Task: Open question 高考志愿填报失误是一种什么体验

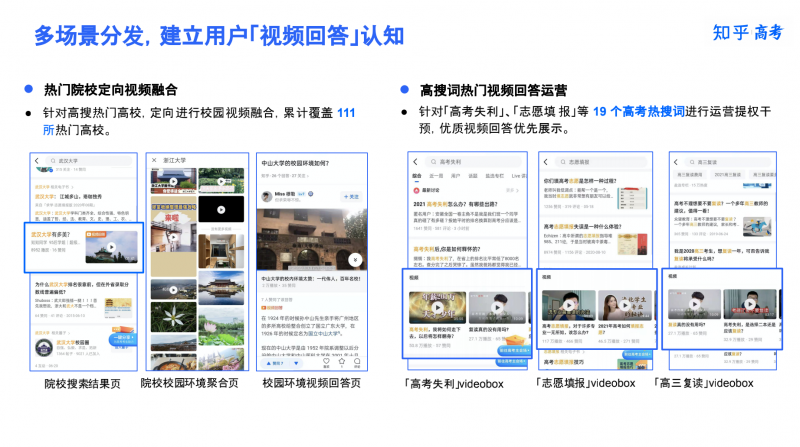Action: 582,227
